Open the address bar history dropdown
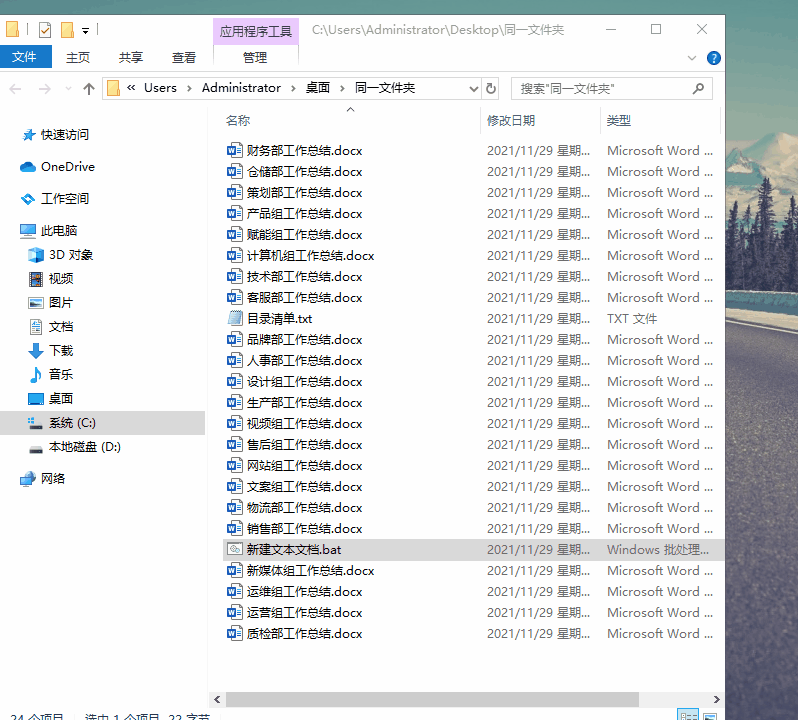Image resolution: width=798 pixels, height=720 pixels. [x=474, y=89]
